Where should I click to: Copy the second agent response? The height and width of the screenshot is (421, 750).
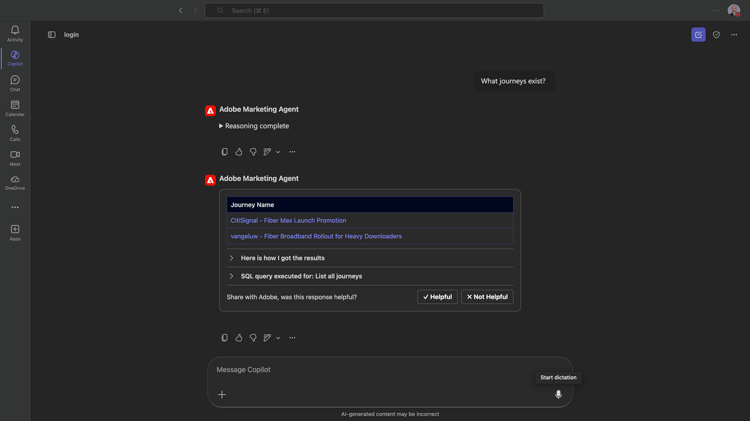coord(224,338)
